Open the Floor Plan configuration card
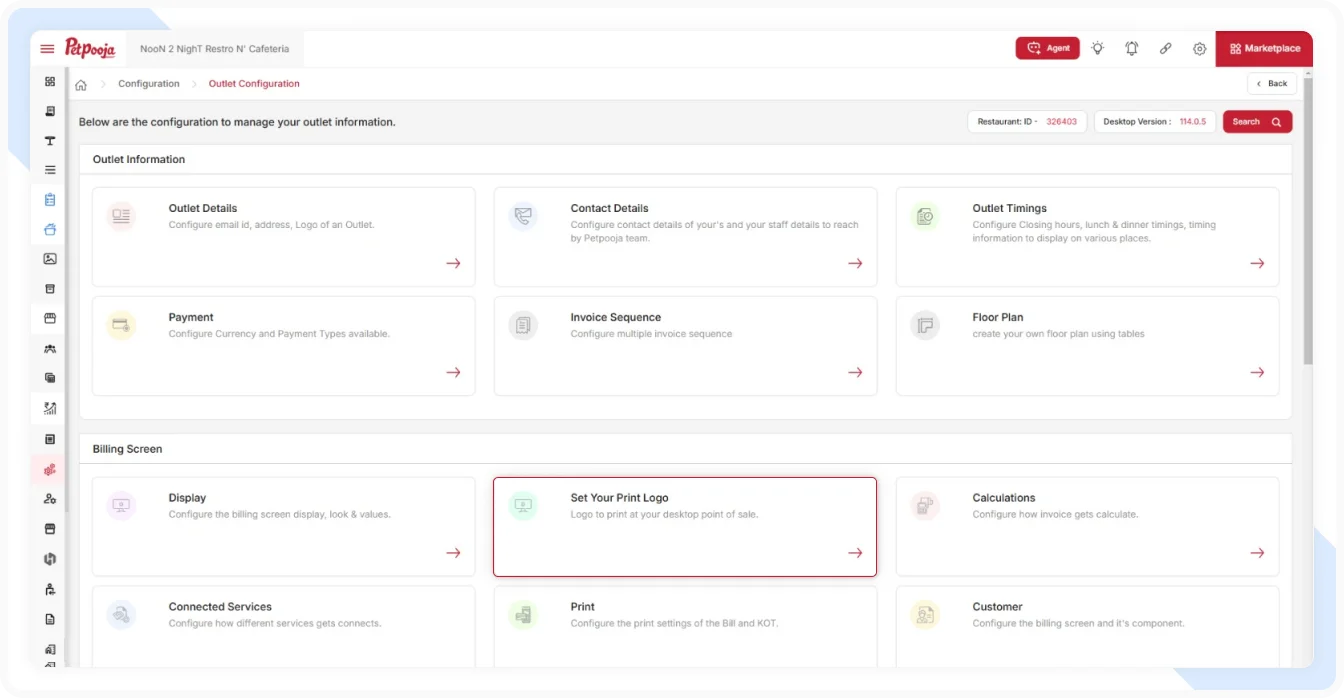The height and width of the screenshot is (698, 1344). [x=1087, y=345]
